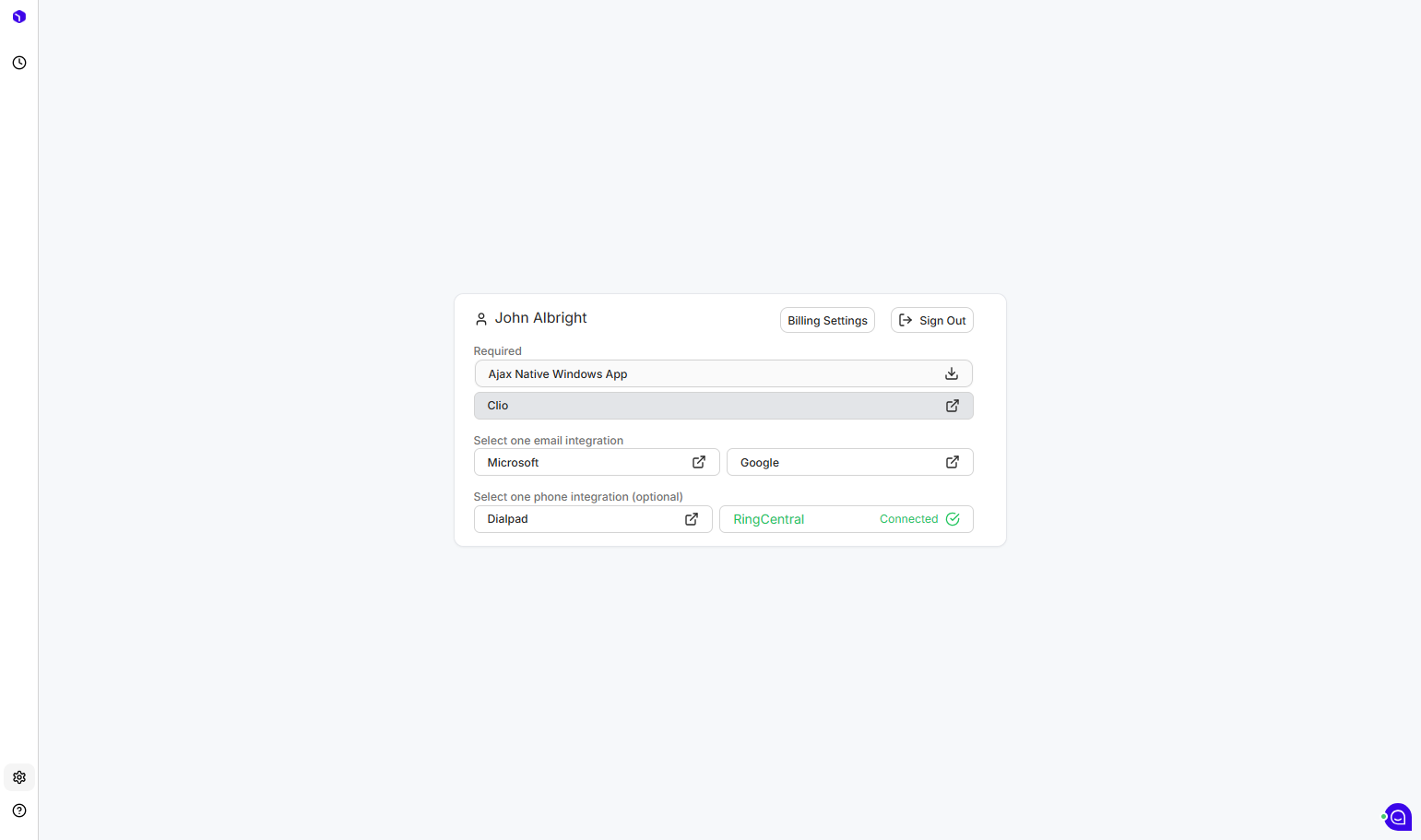This screenshot has width=1421, height=840.
Task: Open the help question mark icon
Action: click(x=19, y=810)
